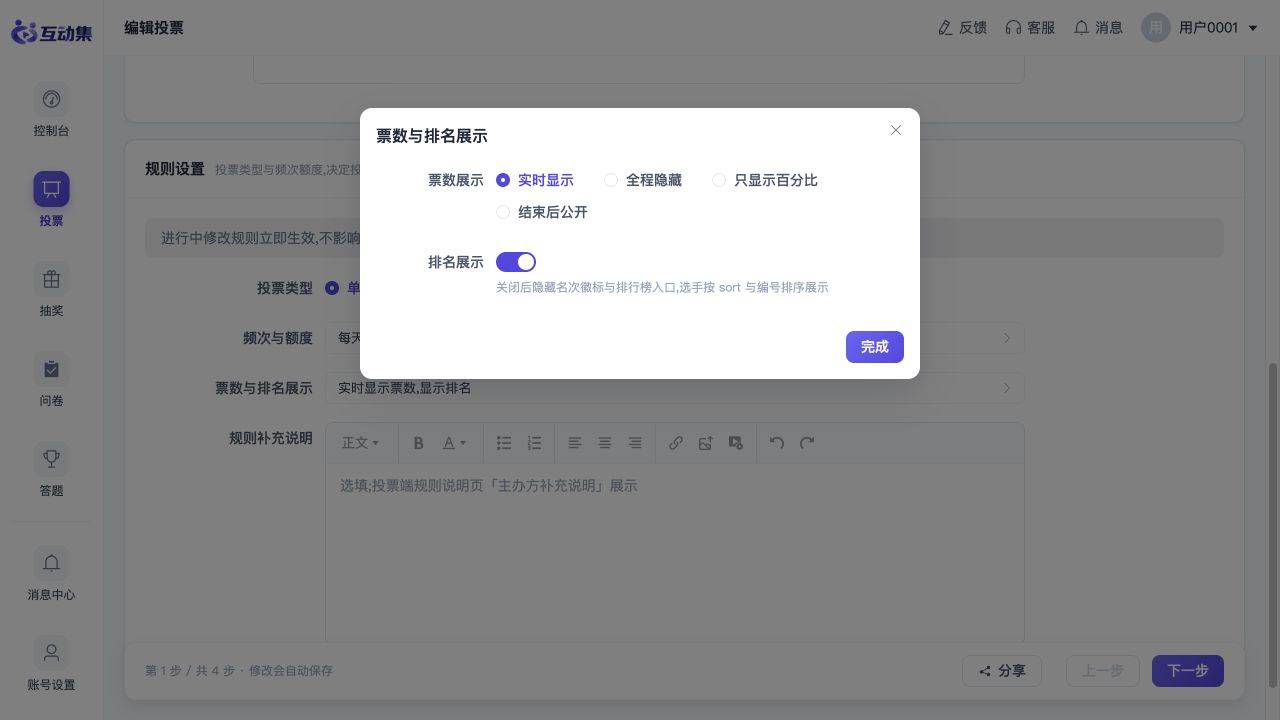Toggle the 排名展示 ranking switch

[516, 262]
